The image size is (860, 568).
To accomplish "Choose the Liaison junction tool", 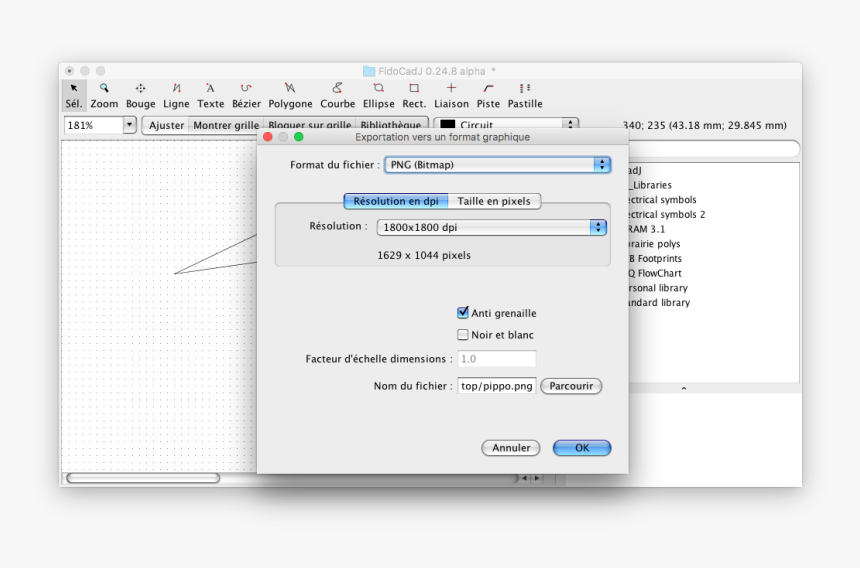I will 451,95.
